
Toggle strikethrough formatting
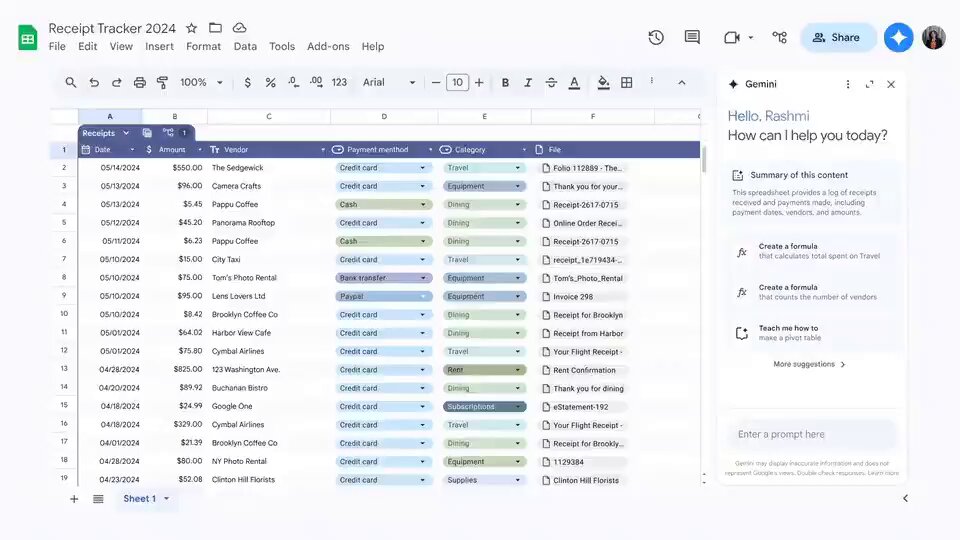[551, 83]
